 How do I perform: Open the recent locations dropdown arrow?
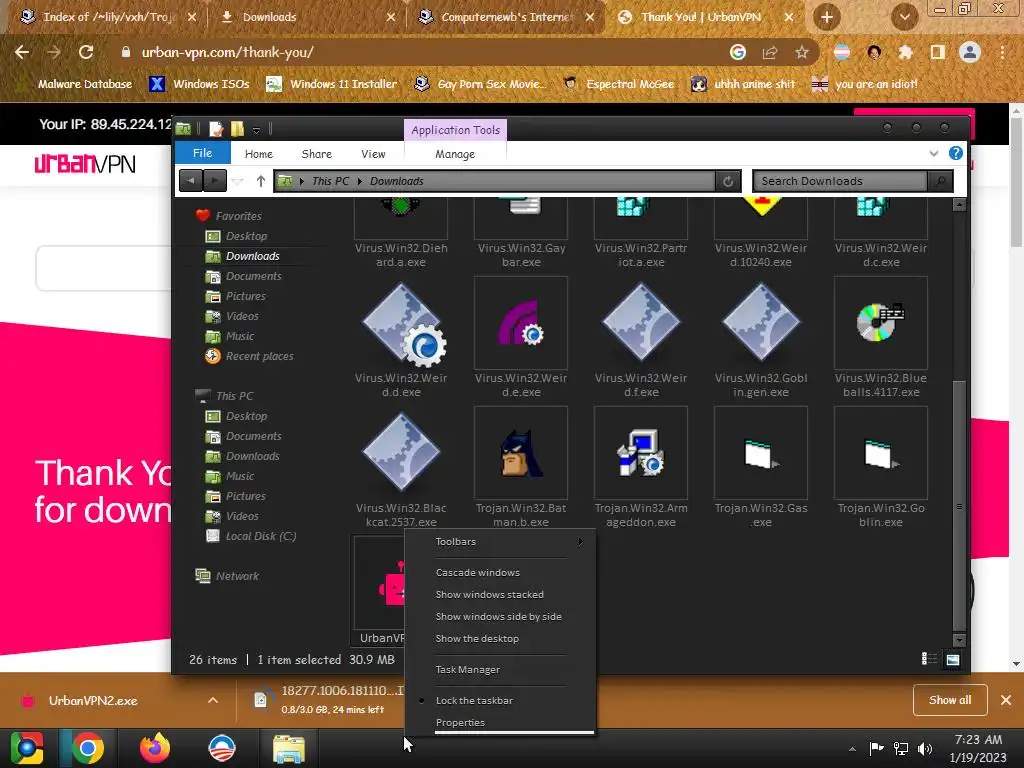pos(238,182)
